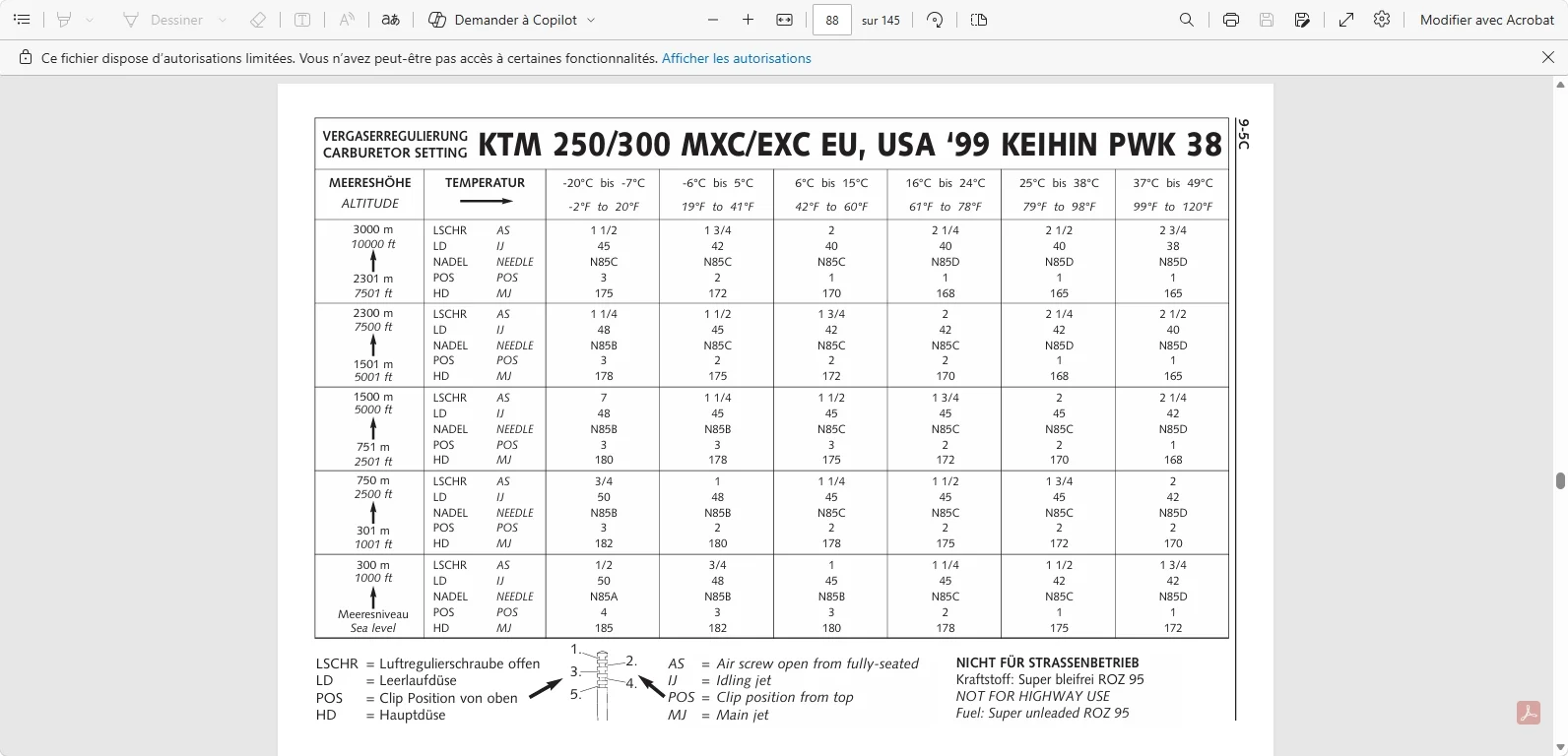Open the search in document tool
Viewport: 1568px width, 756px height.
coord(1187,20)
